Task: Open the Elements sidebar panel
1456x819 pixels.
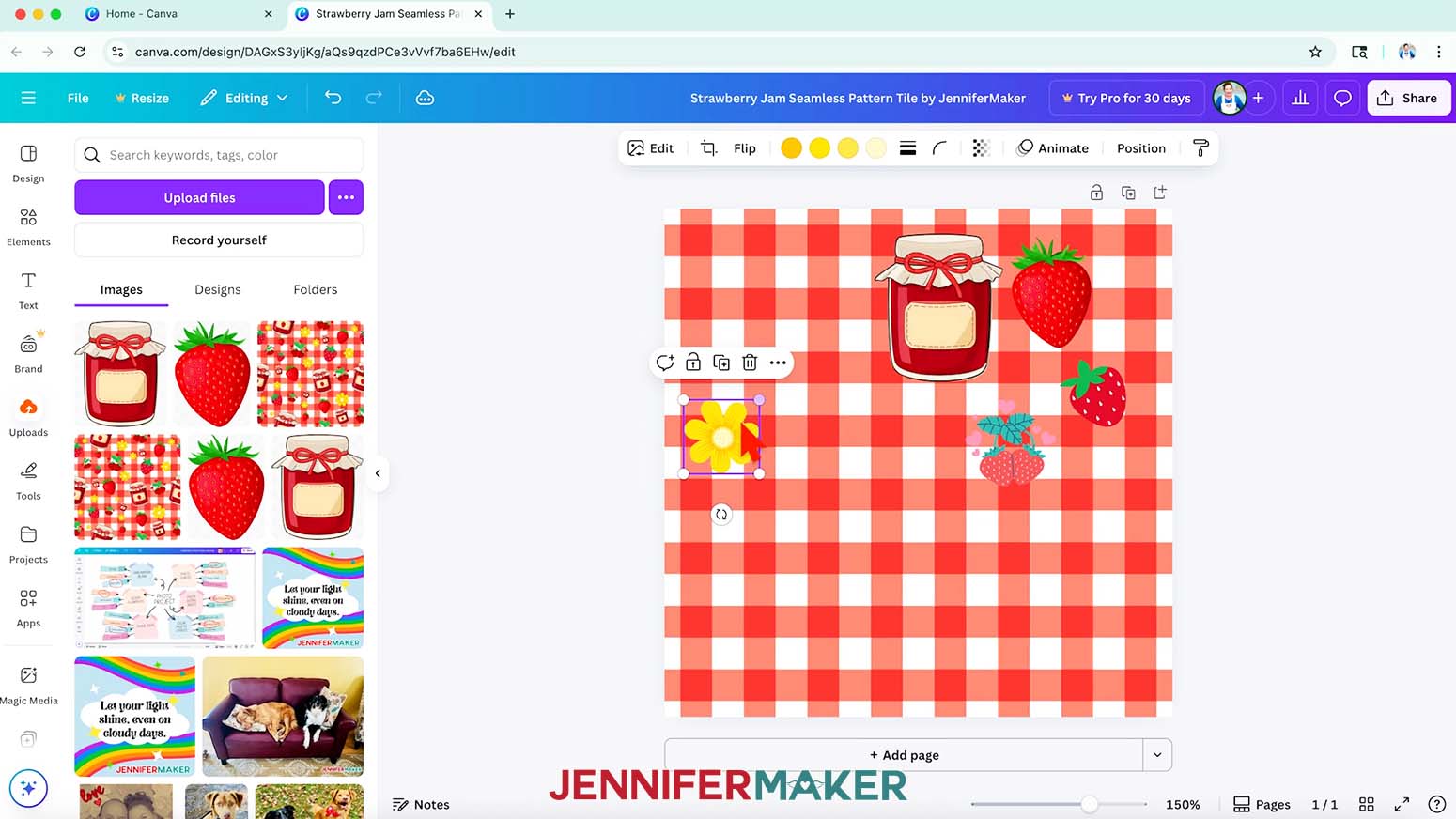Action: tap(28, 227)
